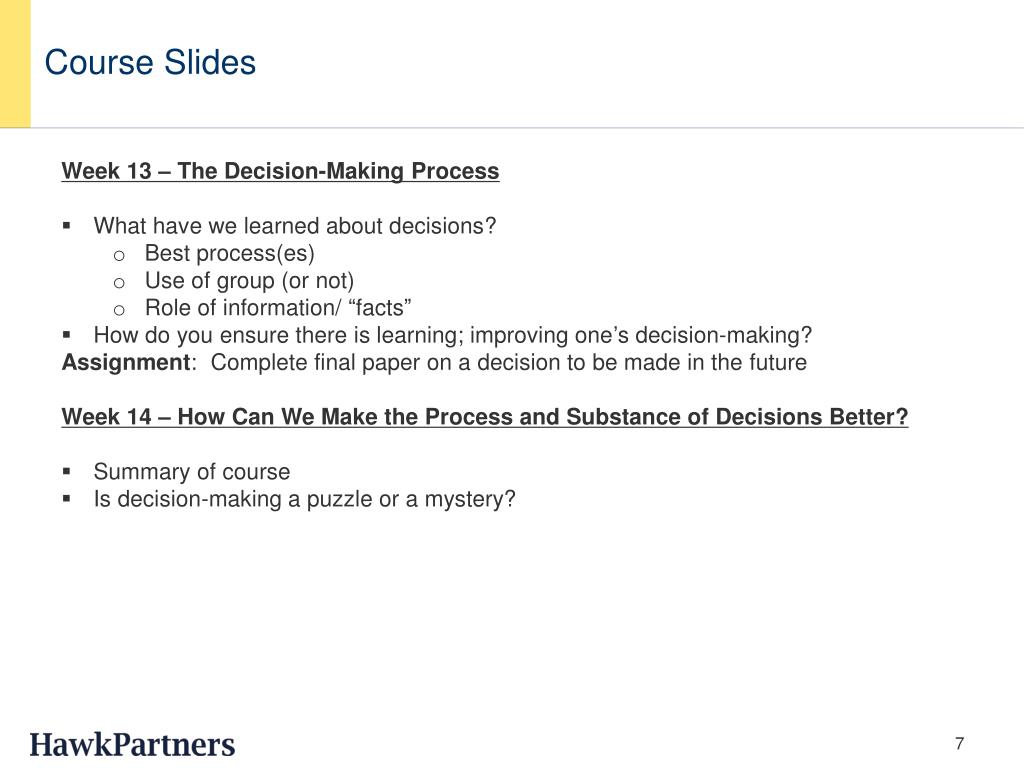Screen dimensions: 1024x768
Task: Click the circle bullet beside "Use of group"
Action: coord(118,281)
